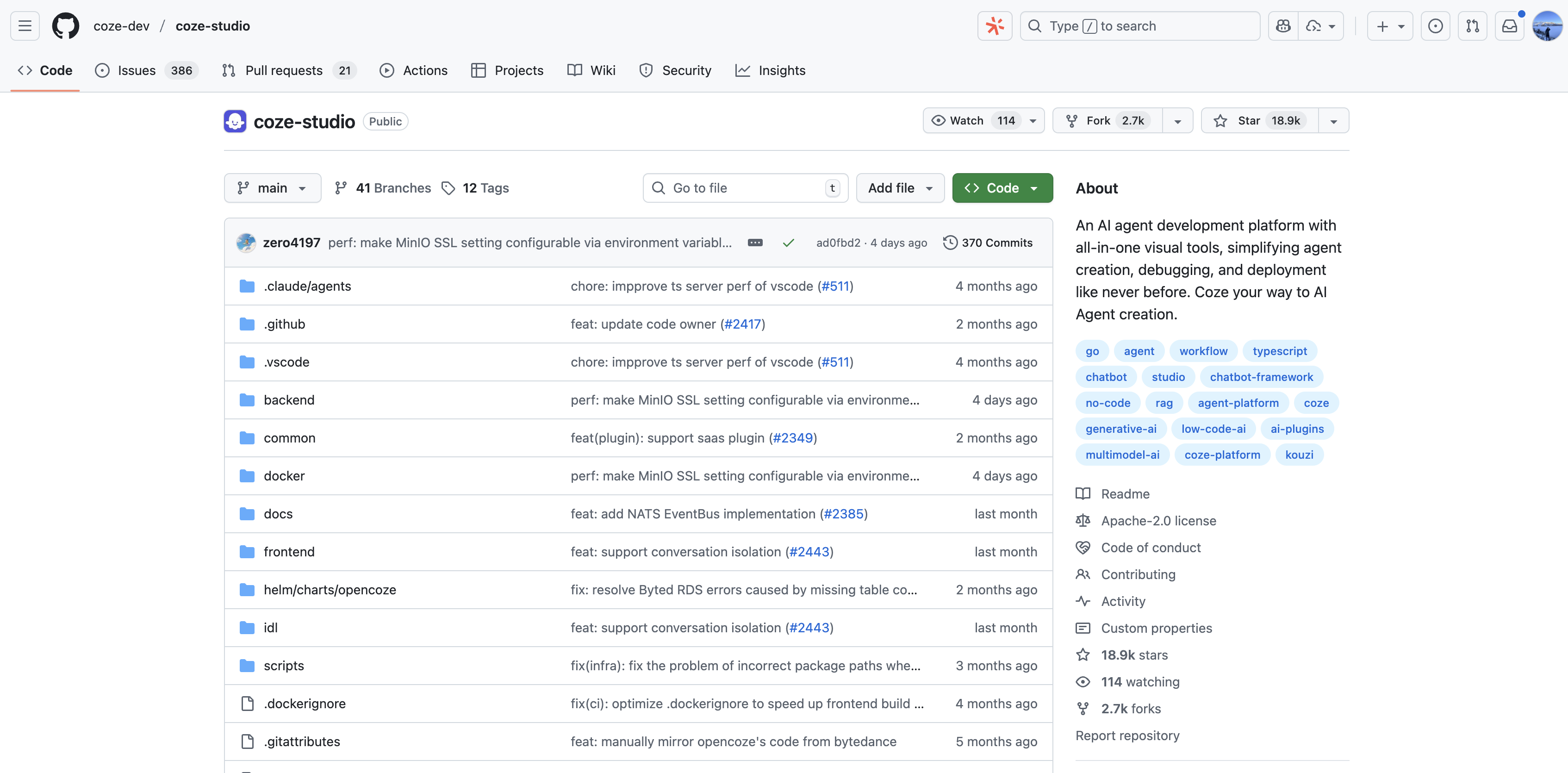Click the GitHub logo home icon
This screenshot has height=773, width=1568.
tap(65, 26)
